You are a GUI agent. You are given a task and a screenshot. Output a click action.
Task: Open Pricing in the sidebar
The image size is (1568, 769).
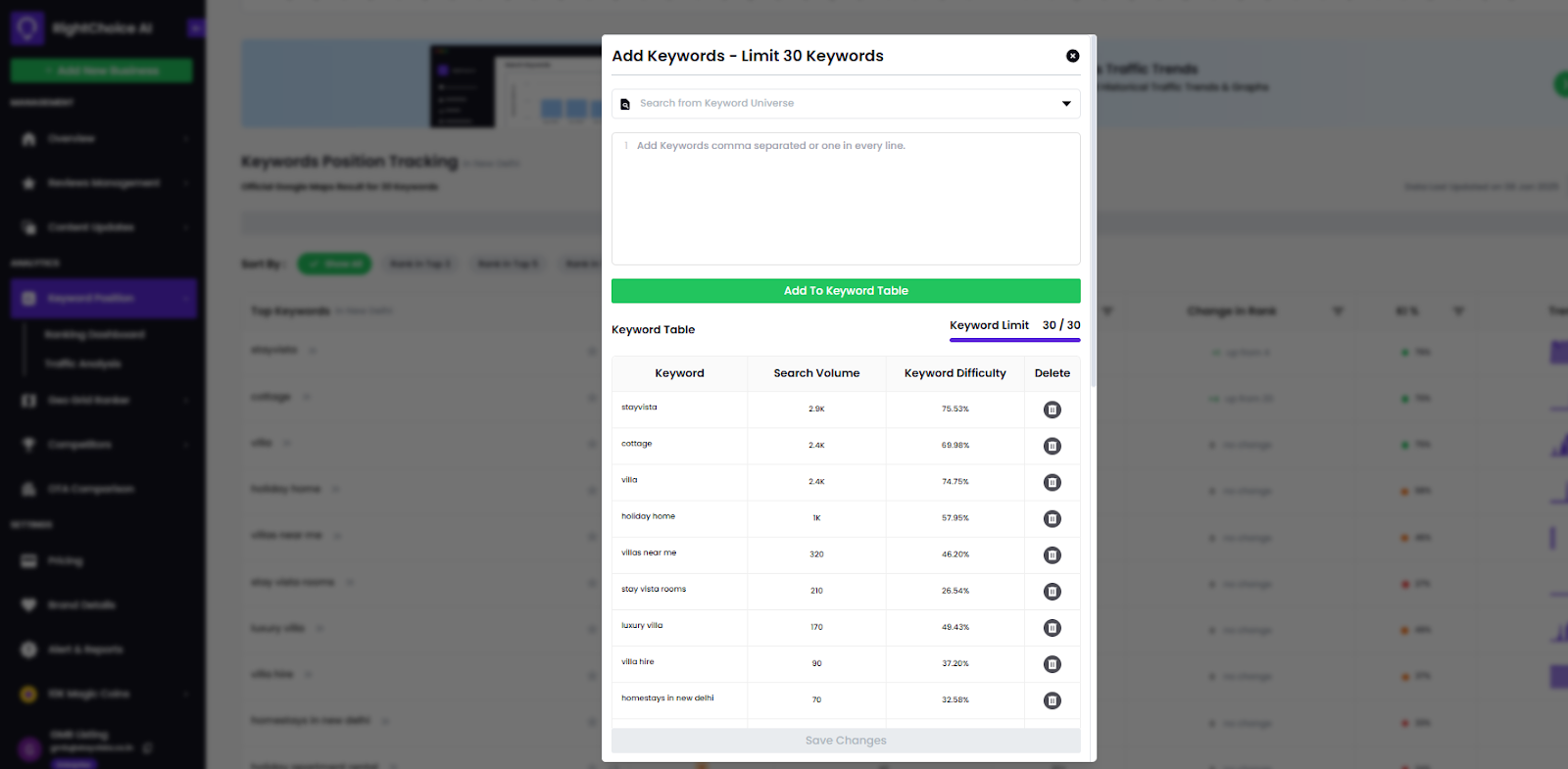66,561
